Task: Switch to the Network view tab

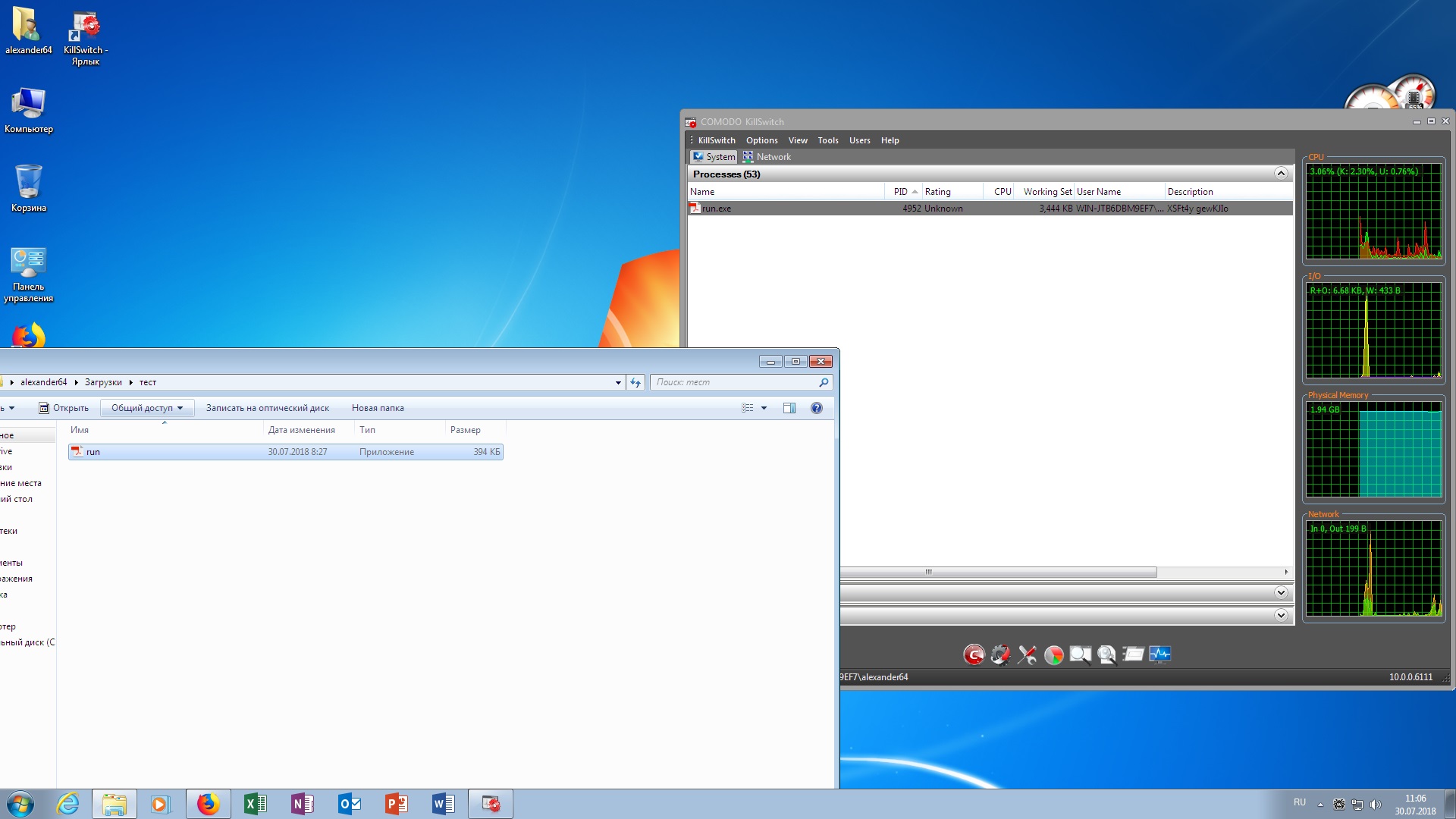Action: coord(767,157)
